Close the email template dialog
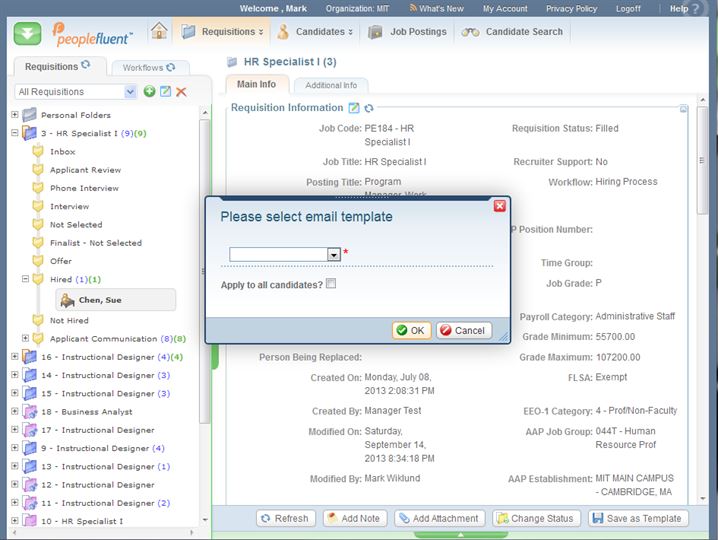This screenshot has height=540, width=718. (x=500, y=206)
